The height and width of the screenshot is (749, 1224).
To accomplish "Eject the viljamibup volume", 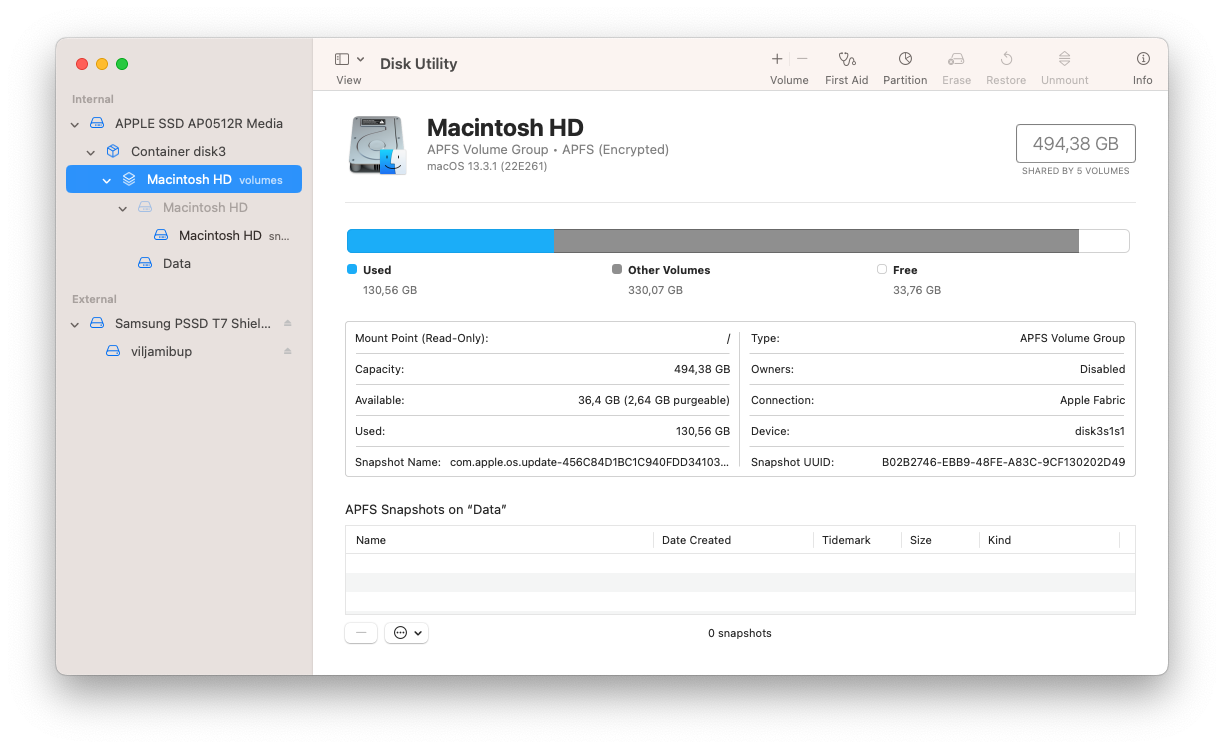I will 288,351.
